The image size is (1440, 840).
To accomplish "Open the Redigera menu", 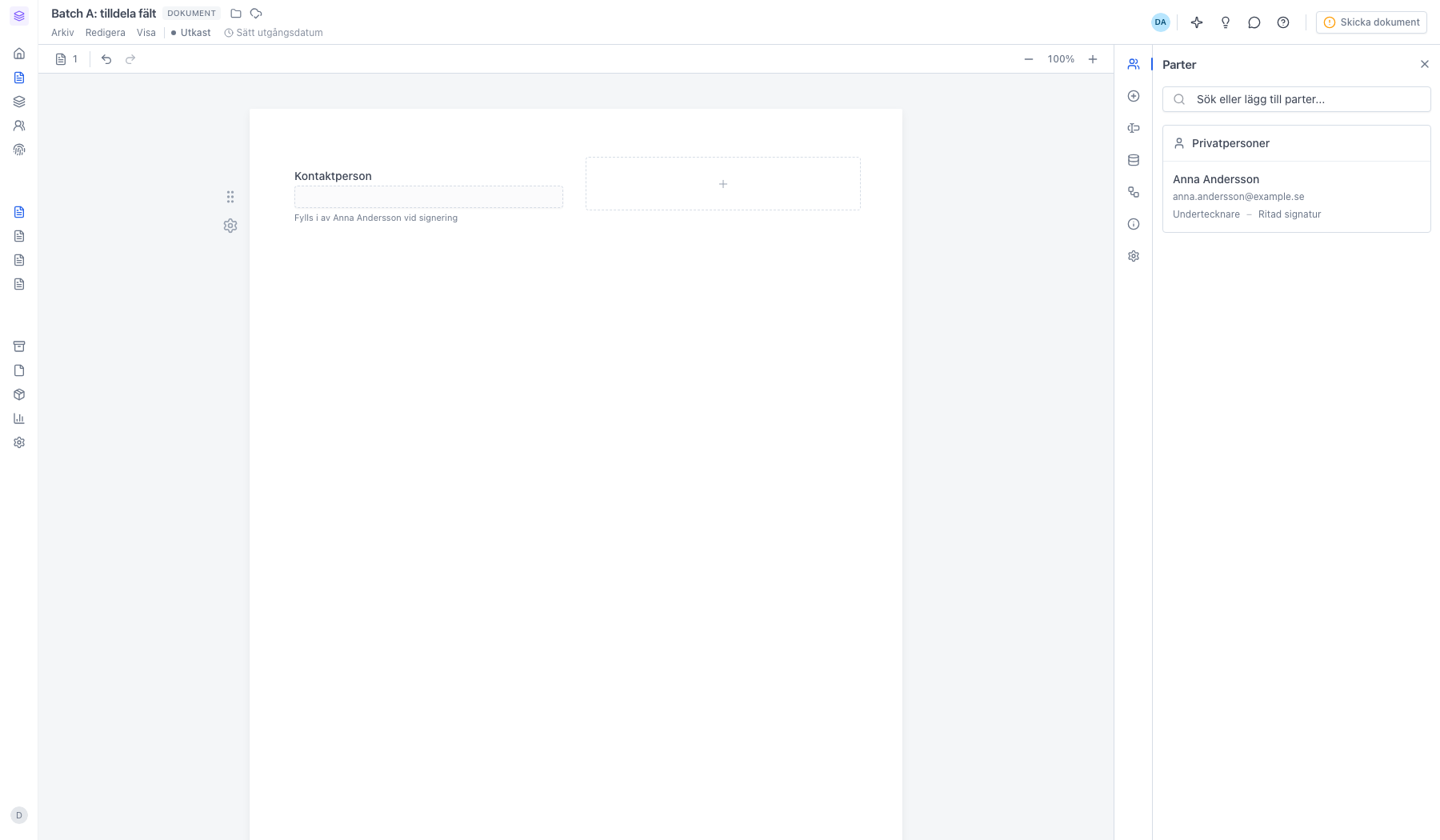I will (106, 33).
